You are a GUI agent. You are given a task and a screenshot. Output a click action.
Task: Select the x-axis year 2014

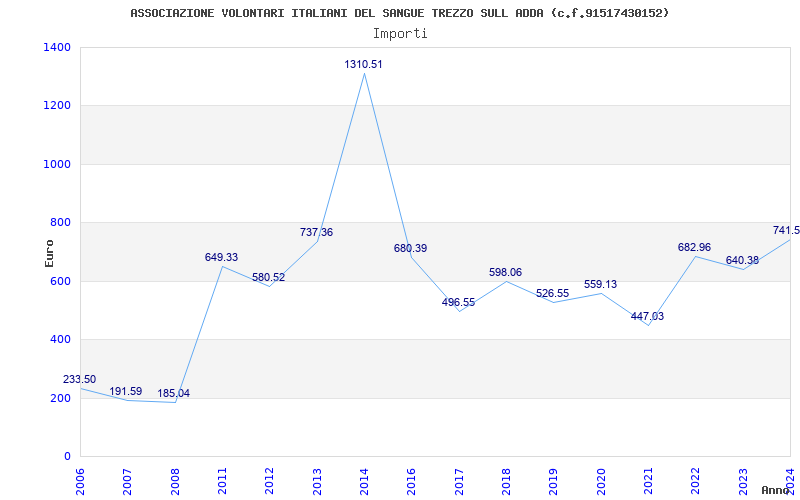coord(364,481)
